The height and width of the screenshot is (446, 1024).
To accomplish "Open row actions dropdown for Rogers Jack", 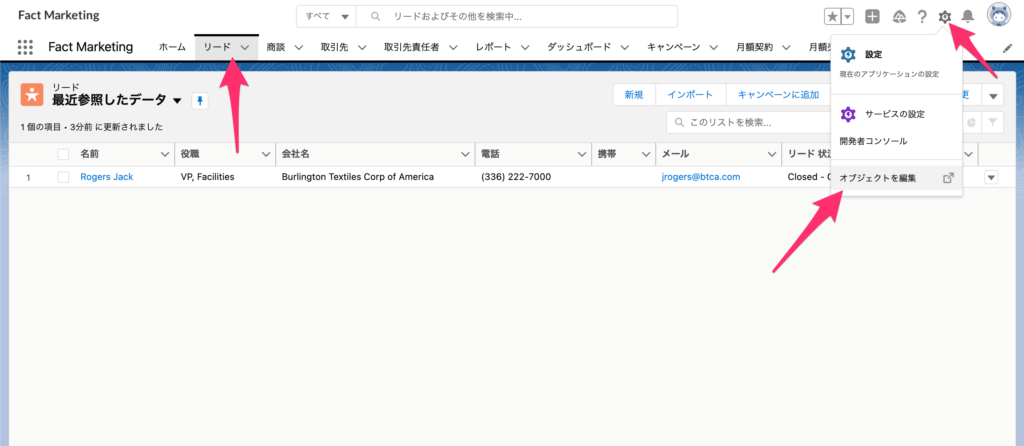I will pos(991,177).
